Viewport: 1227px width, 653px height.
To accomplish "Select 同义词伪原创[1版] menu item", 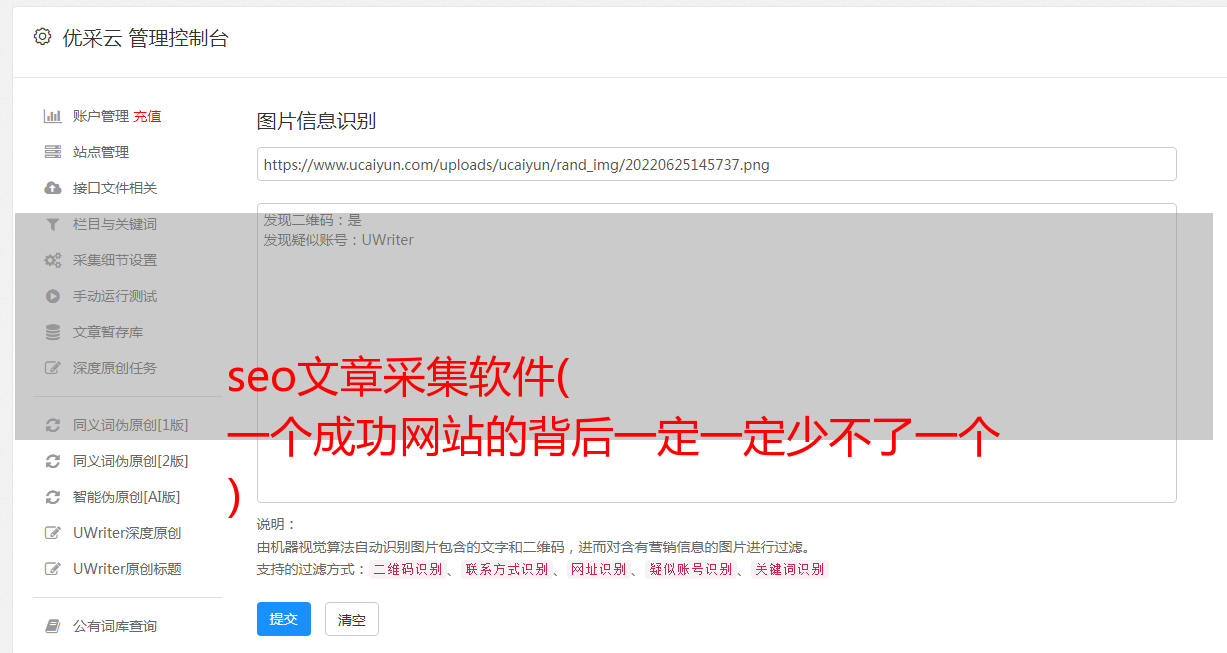I will (x=130, y=425).
